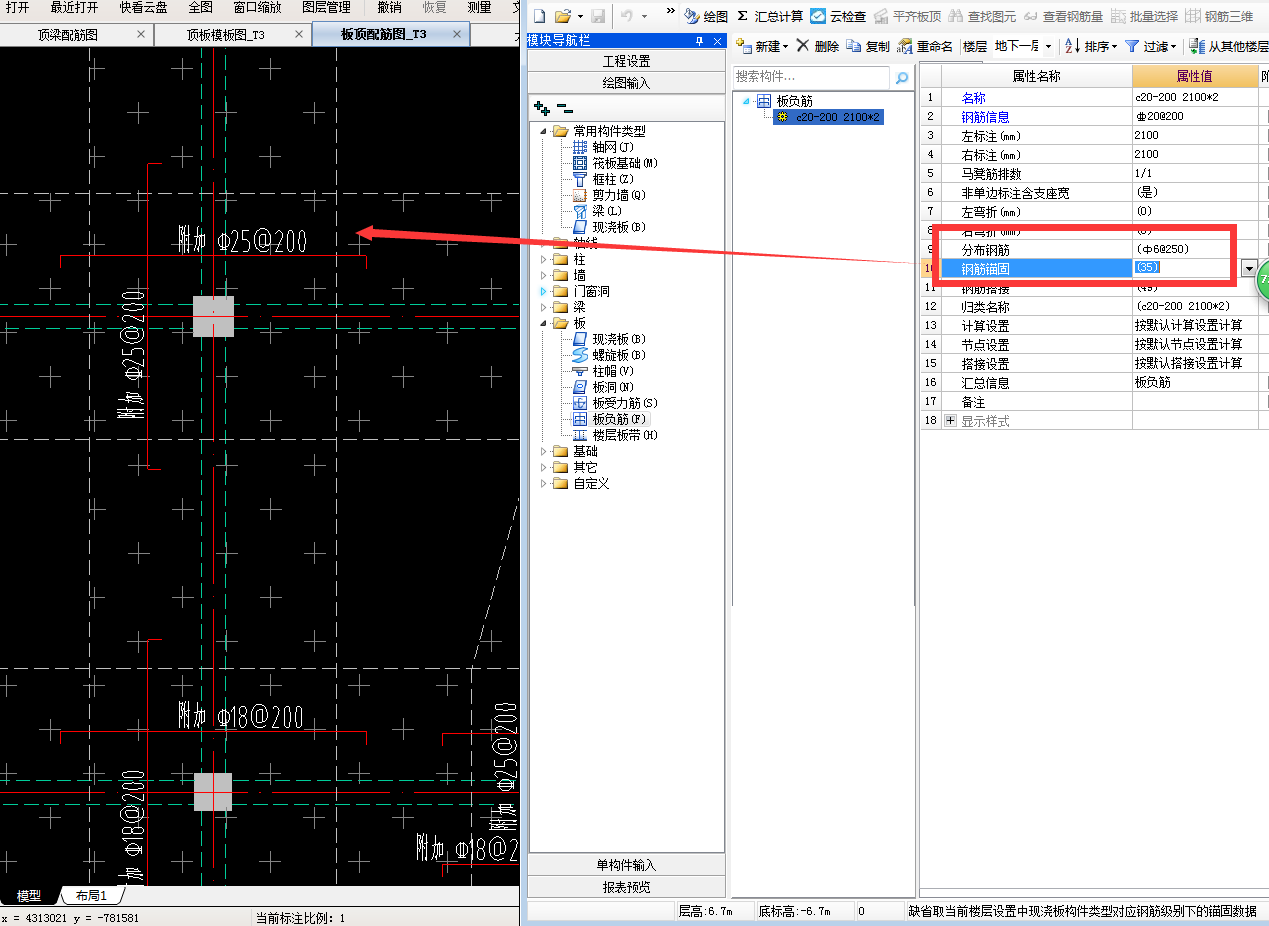This screenshot has height=926, width=1269.
Task: Click the open folder icon
Action: [x=563, y=16]
